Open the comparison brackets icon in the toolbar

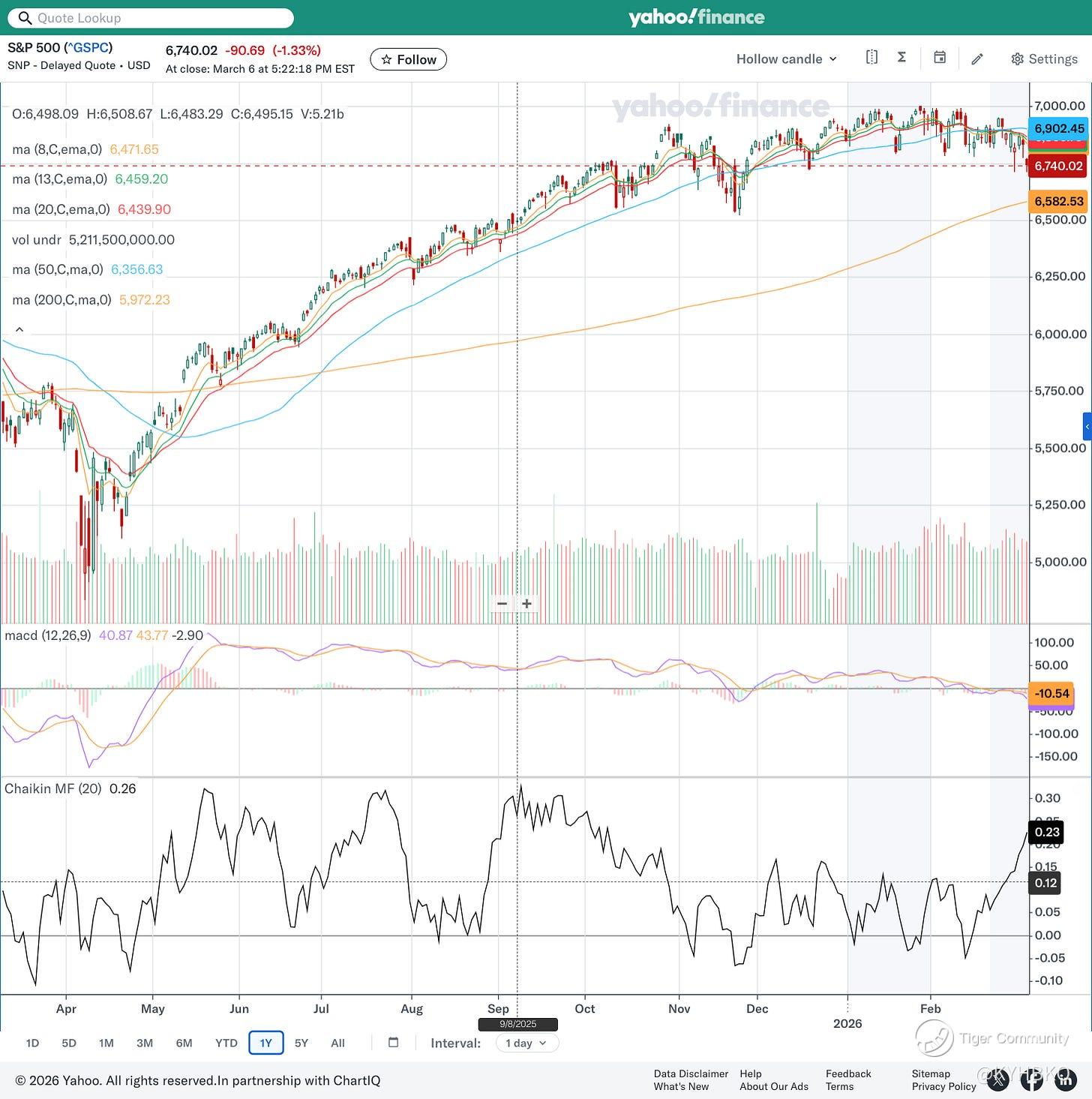pyautogui.click(x=871, y=58)
